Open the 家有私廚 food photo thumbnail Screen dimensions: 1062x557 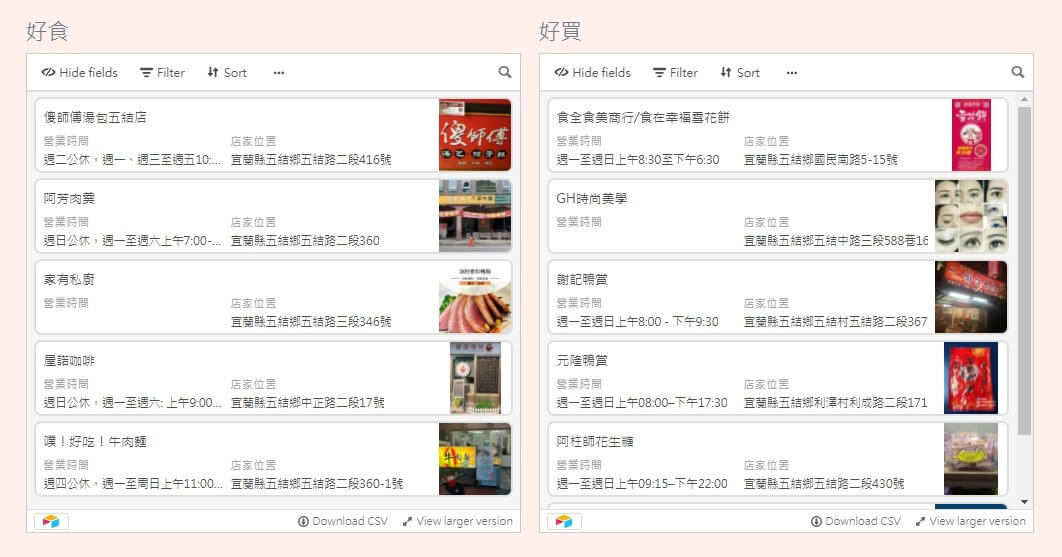tap(475, 297)
